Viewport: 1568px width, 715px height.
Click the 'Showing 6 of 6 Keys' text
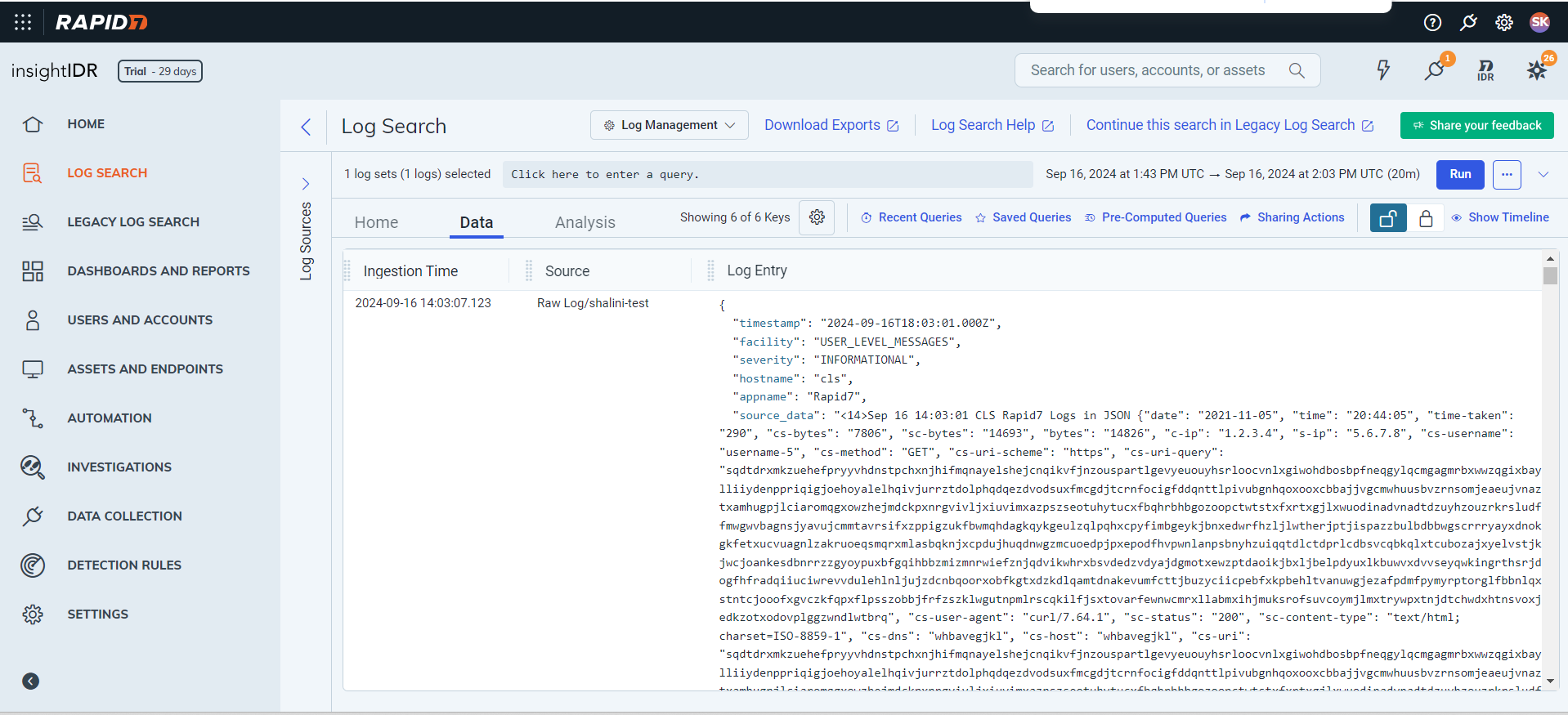[x=735, y=217]
